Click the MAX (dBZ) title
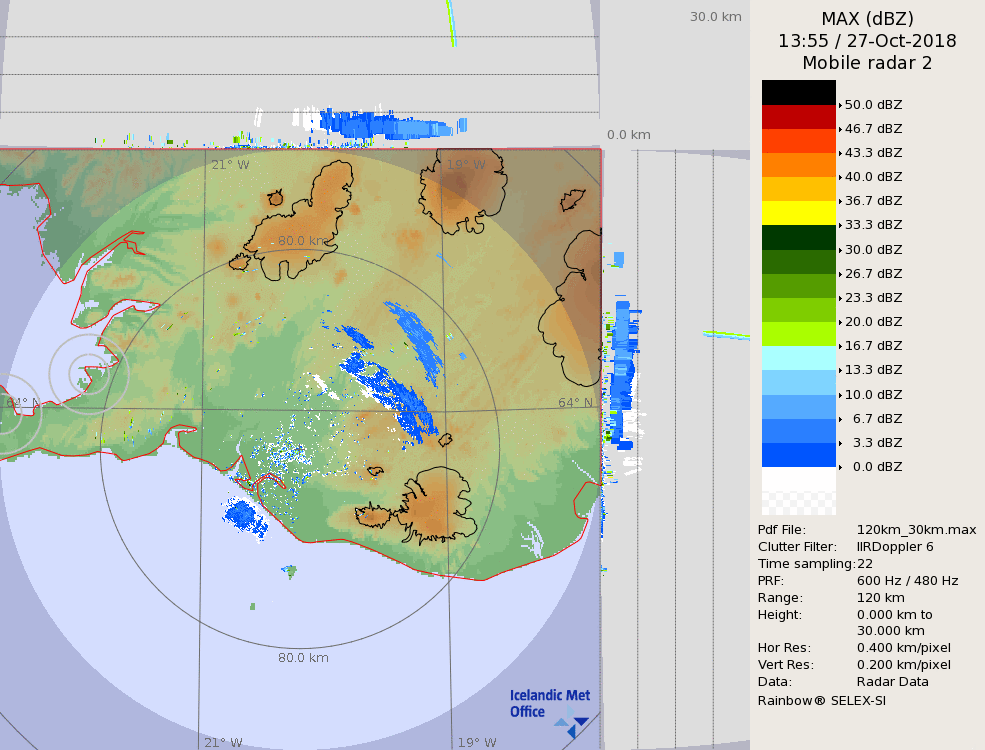 (x=867, y=18)
